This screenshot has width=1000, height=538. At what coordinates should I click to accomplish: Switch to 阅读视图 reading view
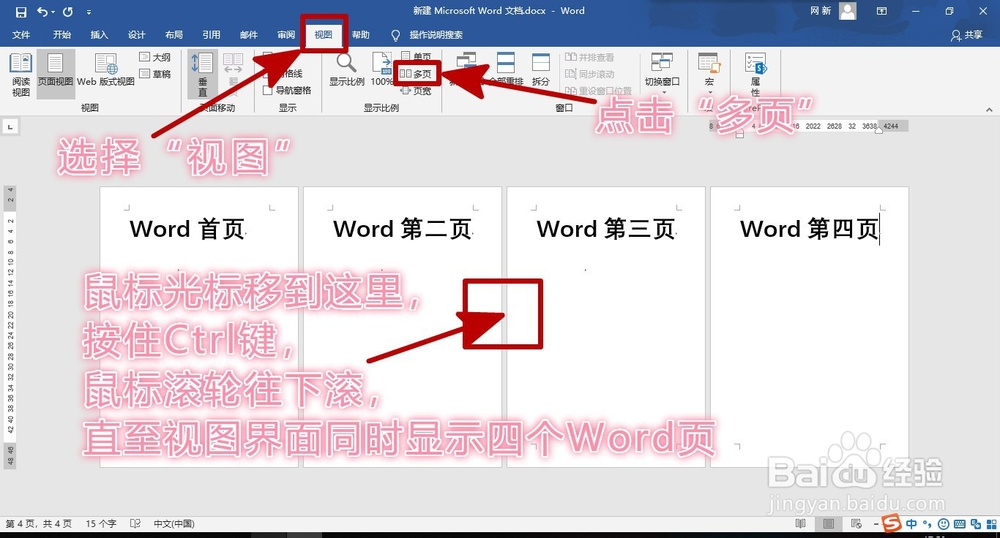point(21,75)
